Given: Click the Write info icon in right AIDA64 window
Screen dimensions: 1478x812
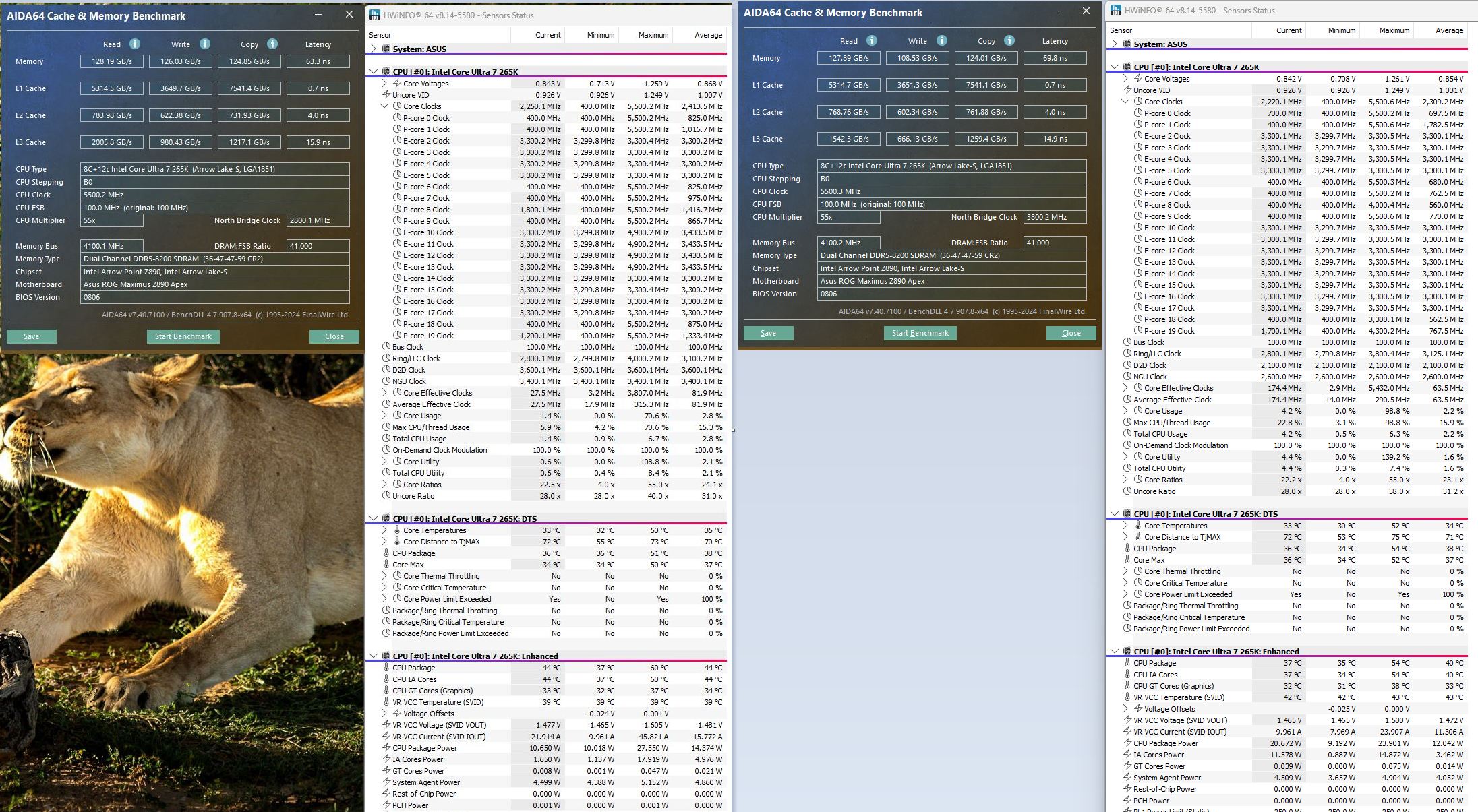Looking at the screenshot, I should pos(942,40).
